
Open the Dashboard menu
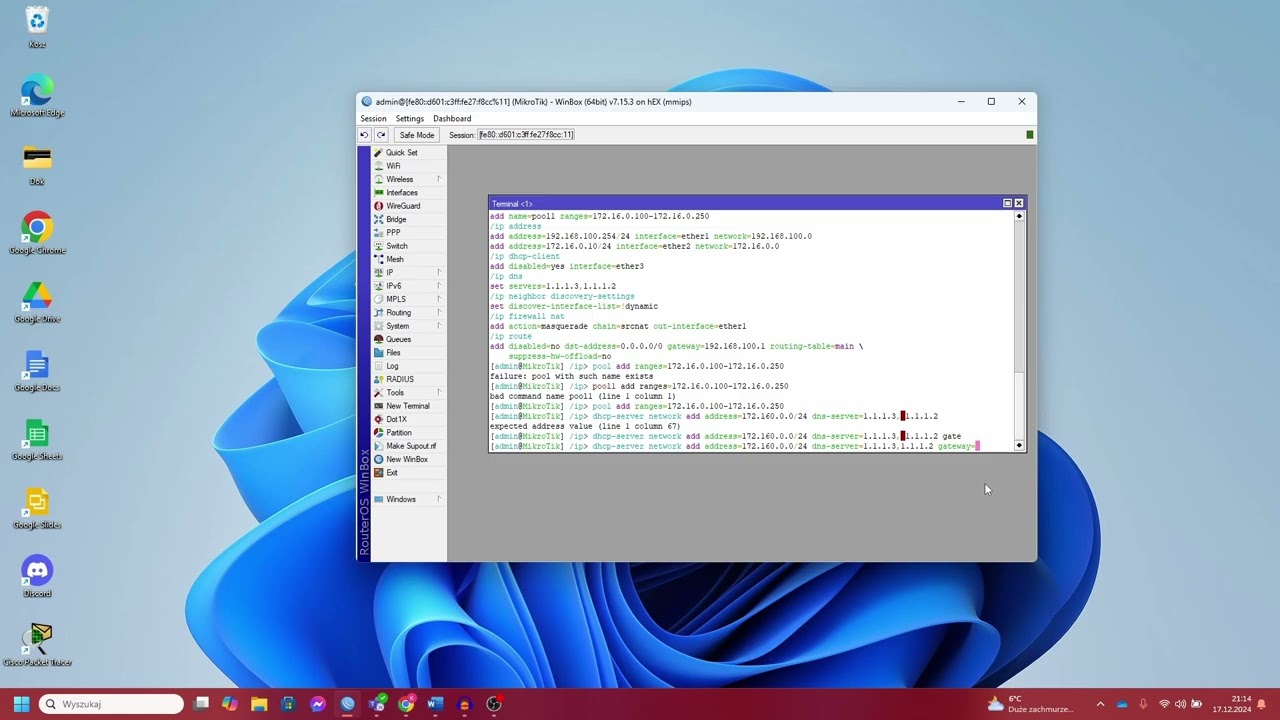coord(452,119)
